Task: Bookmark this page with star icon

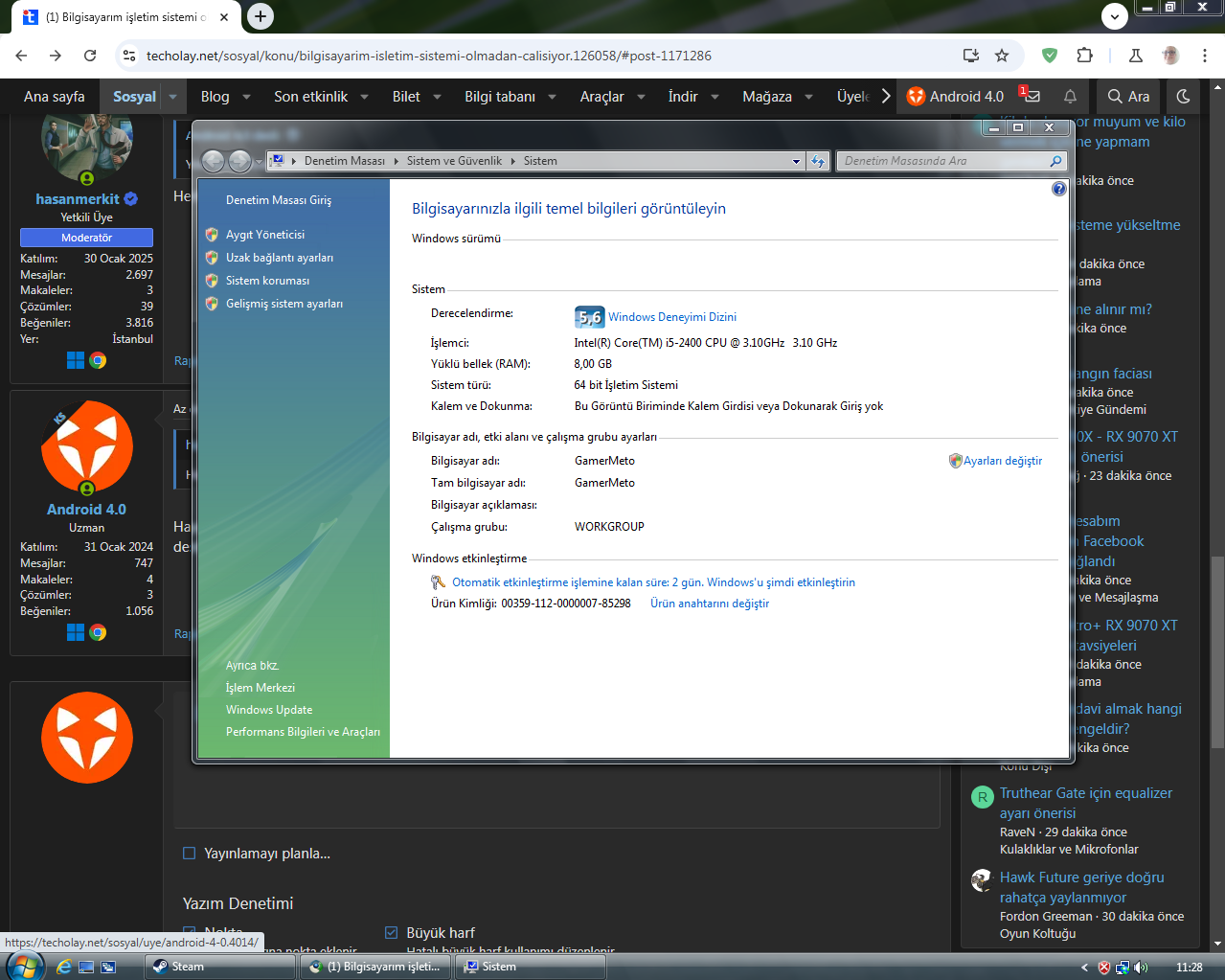Action: pyautogui.click(x=1002, y=56)
